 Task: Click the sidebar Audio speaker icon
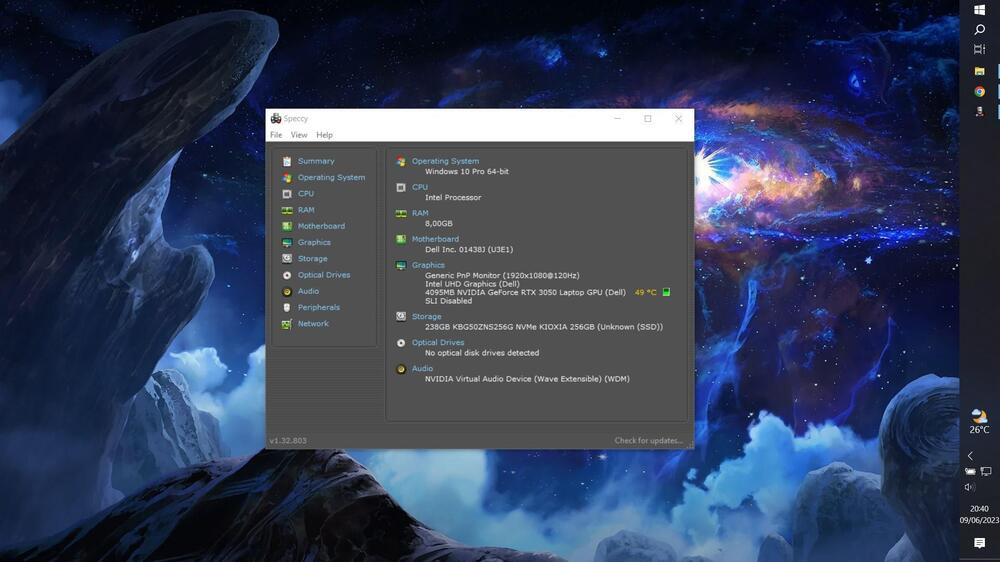coord(287,291)
